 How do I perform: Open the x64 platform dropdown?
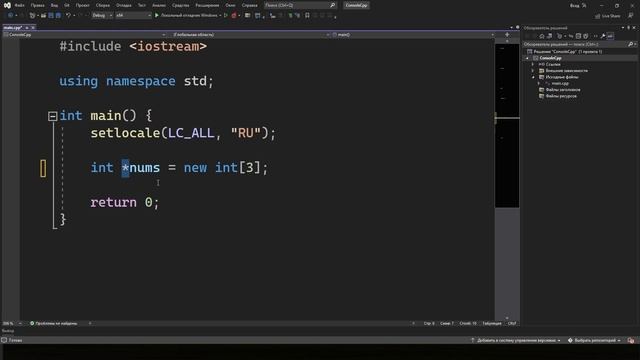[133, 16]
